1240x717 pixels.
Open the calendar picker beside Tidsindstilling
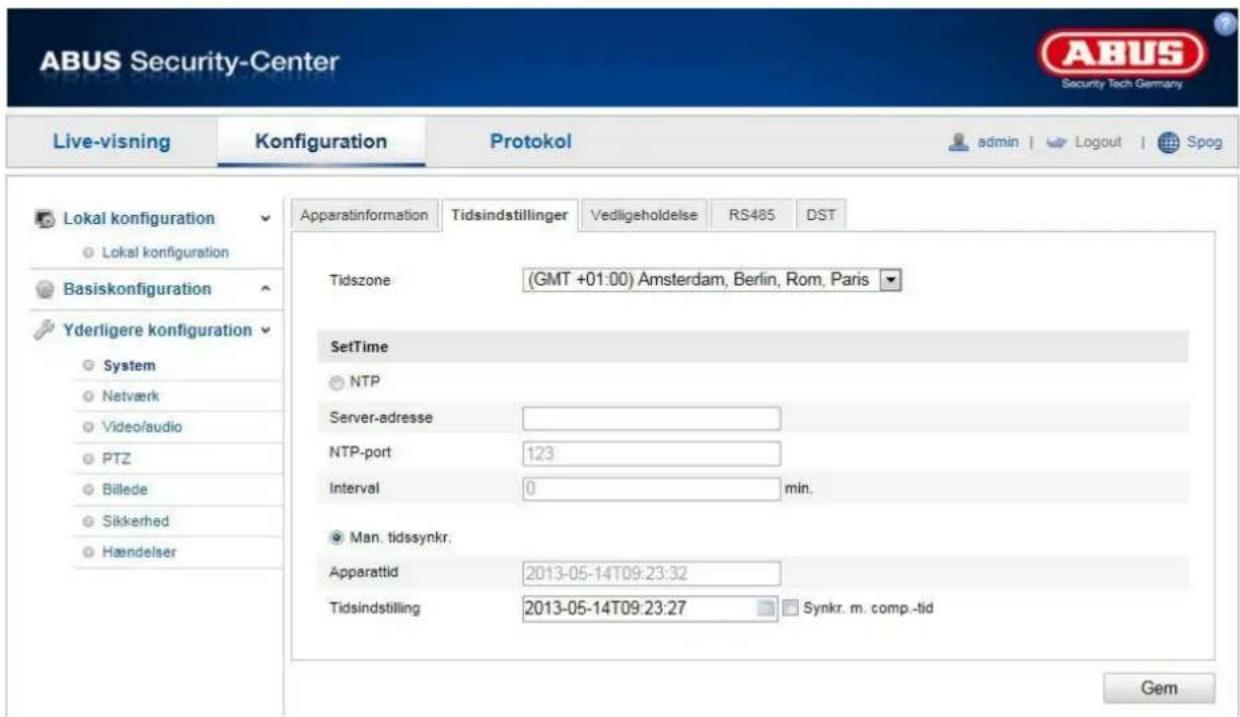coord(766,607)
